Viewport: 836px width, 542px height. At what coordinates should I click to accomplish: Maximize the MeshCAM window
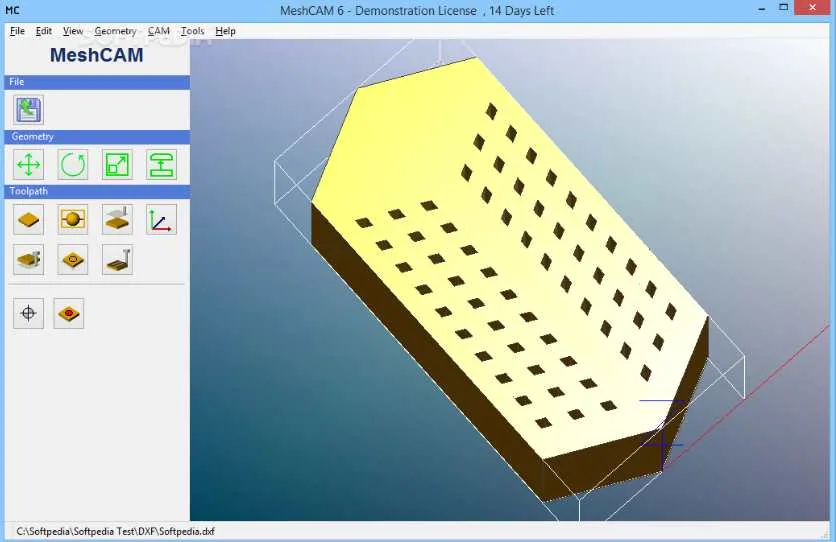[784, 7]
